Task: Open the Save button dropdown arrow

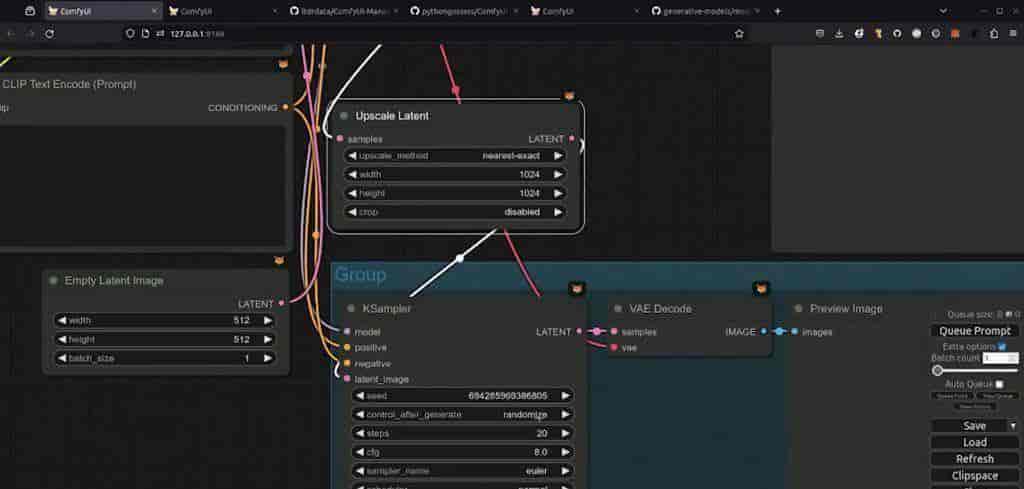Action: coord(1013,426)
